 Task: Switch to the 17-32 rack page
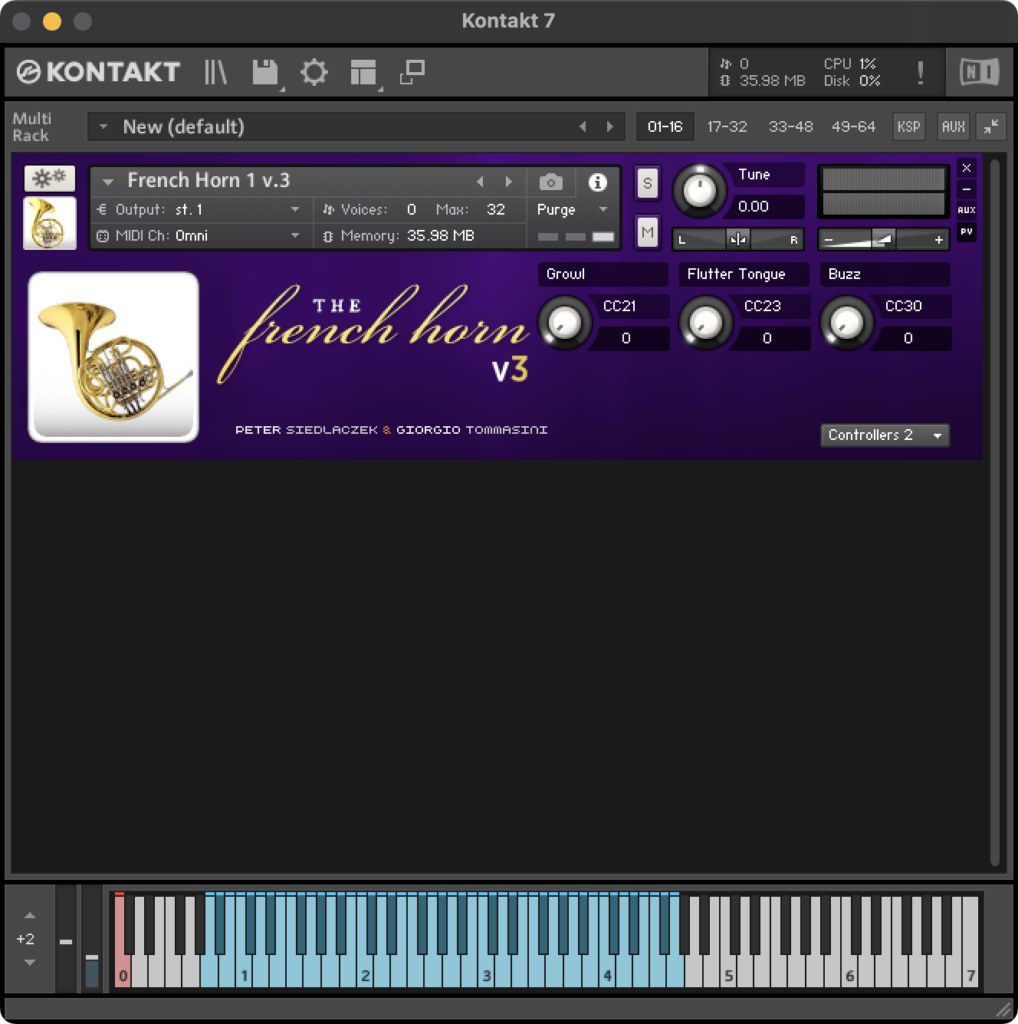tap(727, 127)
